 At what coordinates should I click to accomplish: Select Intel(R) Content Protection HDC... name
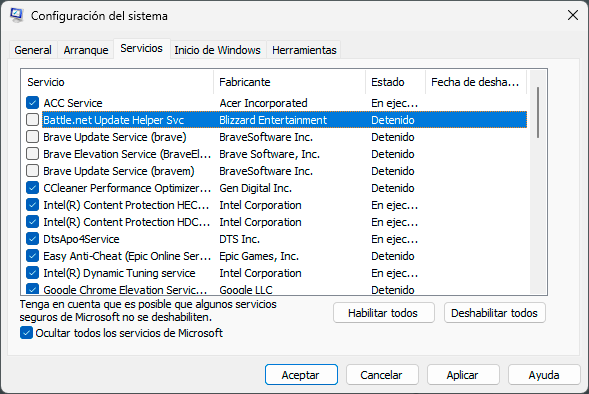point(127,222)
